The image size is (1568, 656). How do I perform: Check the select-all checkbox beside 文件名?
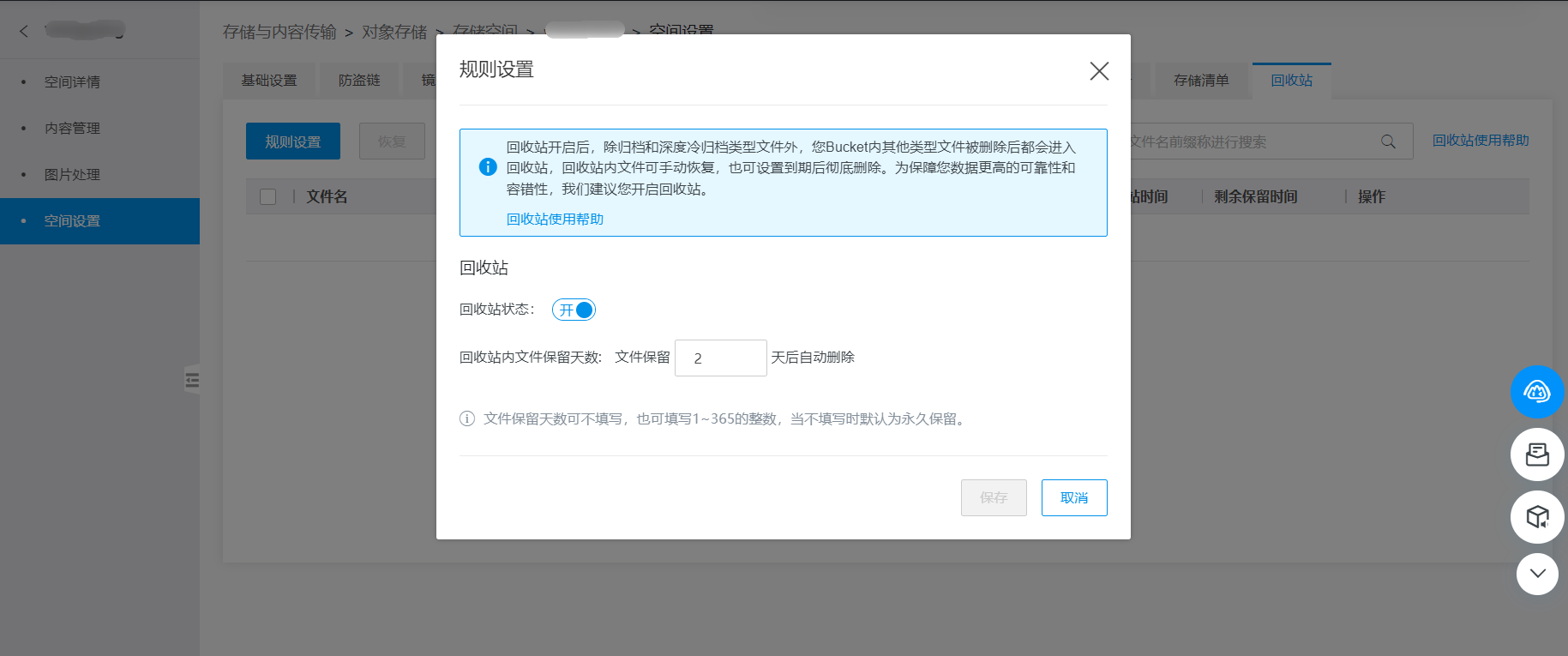coord(267,196)
